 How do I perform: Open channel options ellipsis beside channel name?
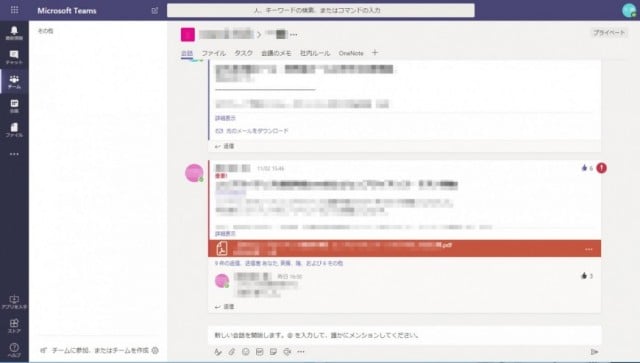click(293, 35)
